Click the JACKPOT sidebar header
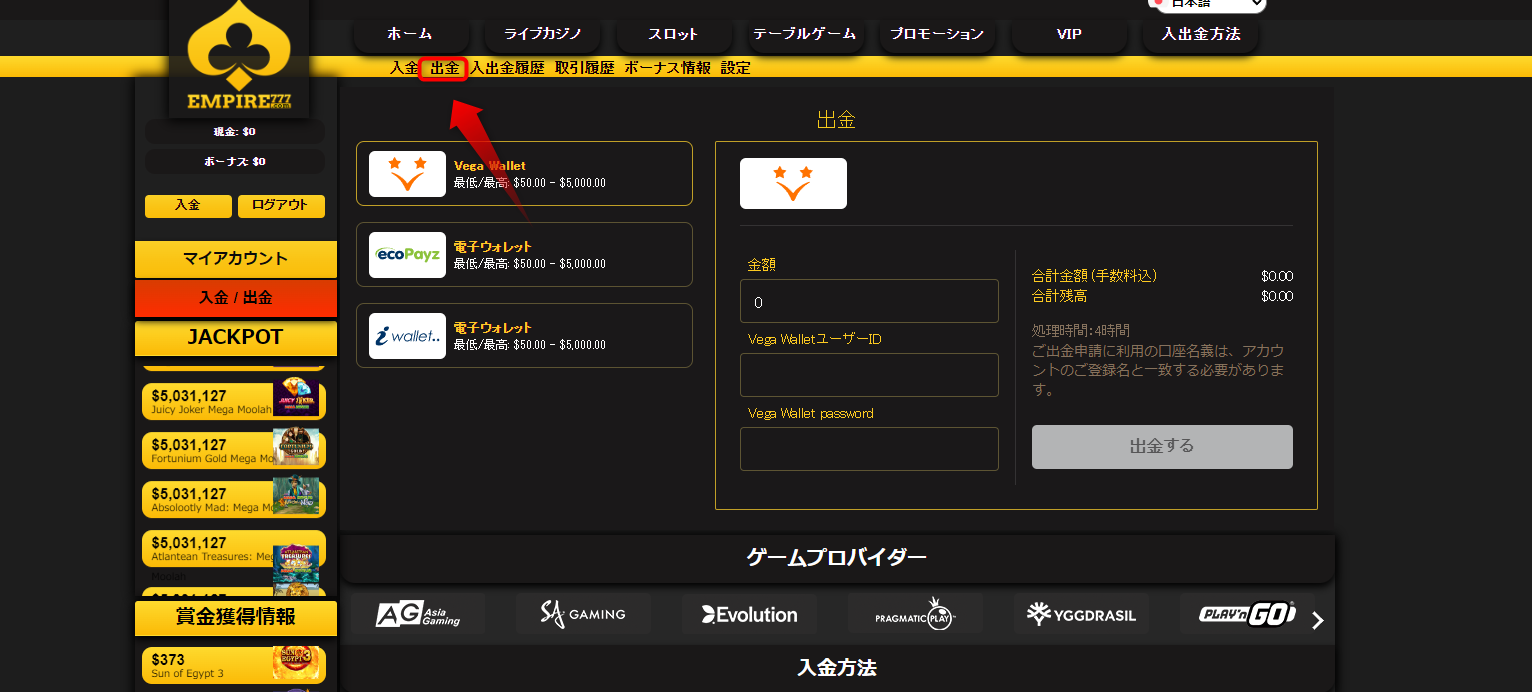 [236, 337]
